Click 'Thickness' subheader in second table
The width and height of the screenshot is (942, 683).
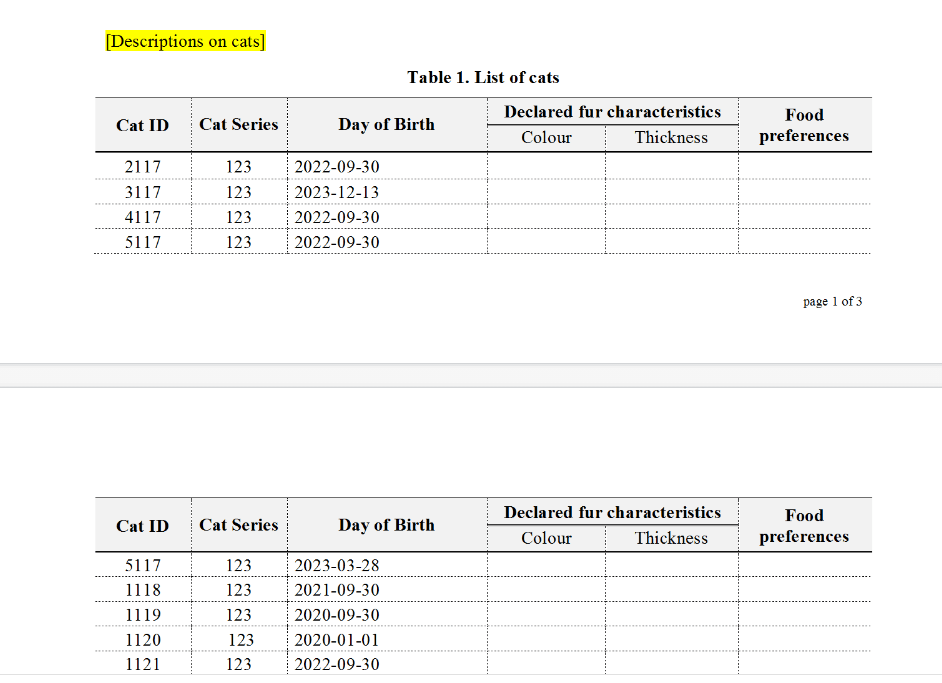tap(671, 538)
